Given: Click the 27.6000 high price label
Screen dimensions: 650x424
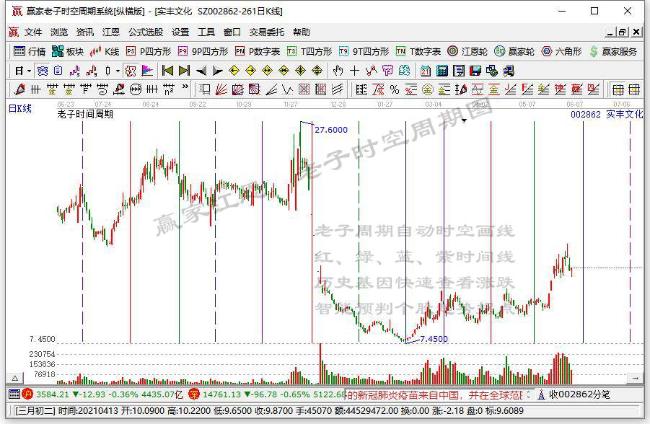Looking at the screenshot, I should pos(331,130).
